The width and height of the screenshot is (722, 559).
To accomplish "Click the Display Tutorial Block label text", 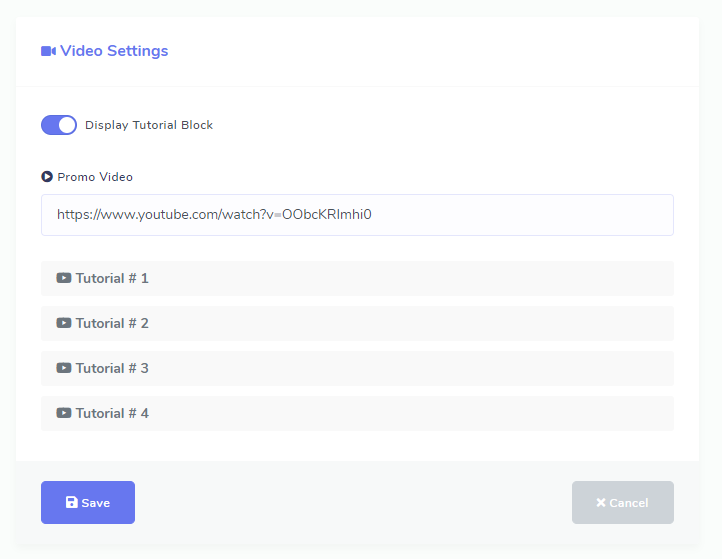I will 149,125.
